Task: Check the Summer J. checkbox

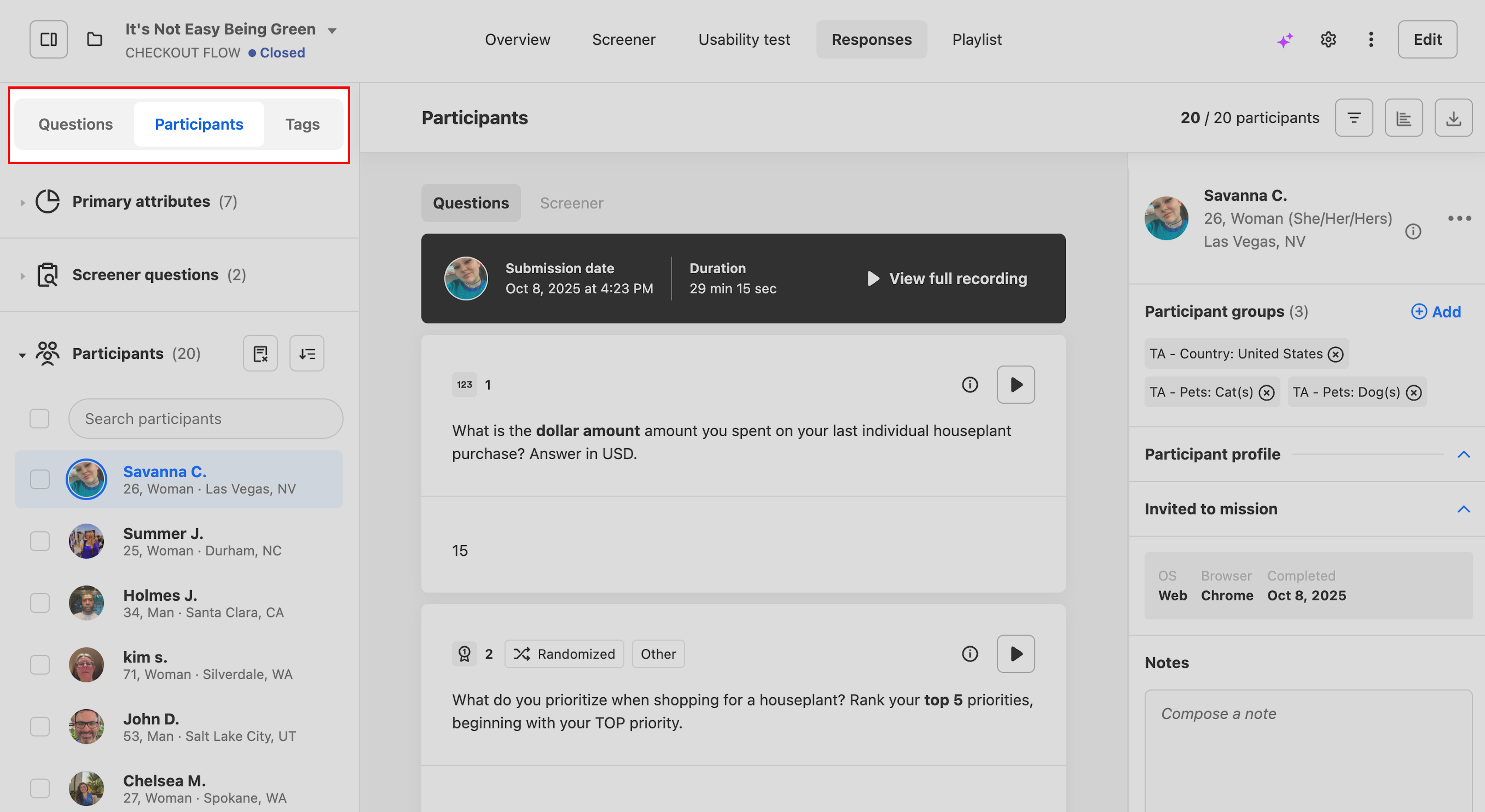Action: coord(40,541)
